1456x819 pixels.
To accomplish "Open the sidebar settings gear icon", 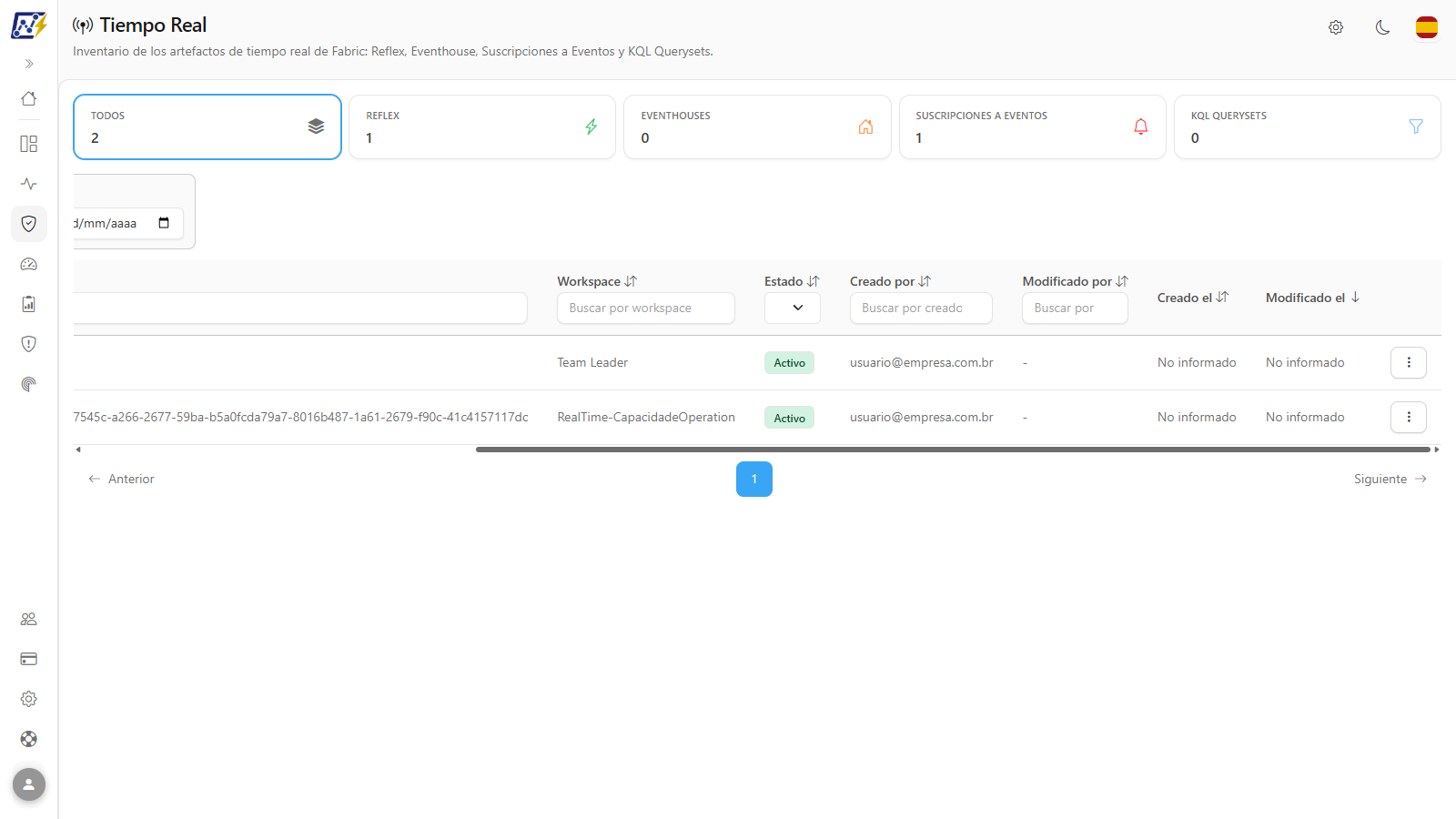I will click(29, 699).
